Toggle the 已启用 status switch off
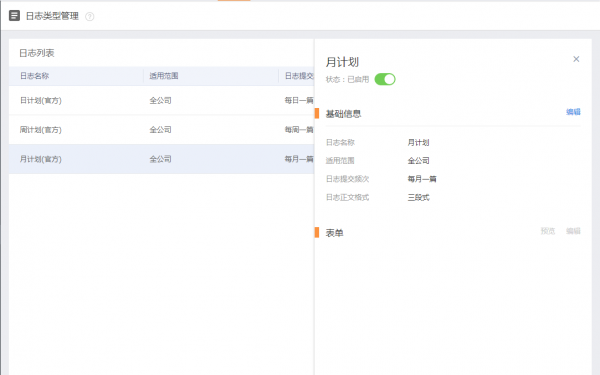This screenshot has height=375, width=600. 385,79
